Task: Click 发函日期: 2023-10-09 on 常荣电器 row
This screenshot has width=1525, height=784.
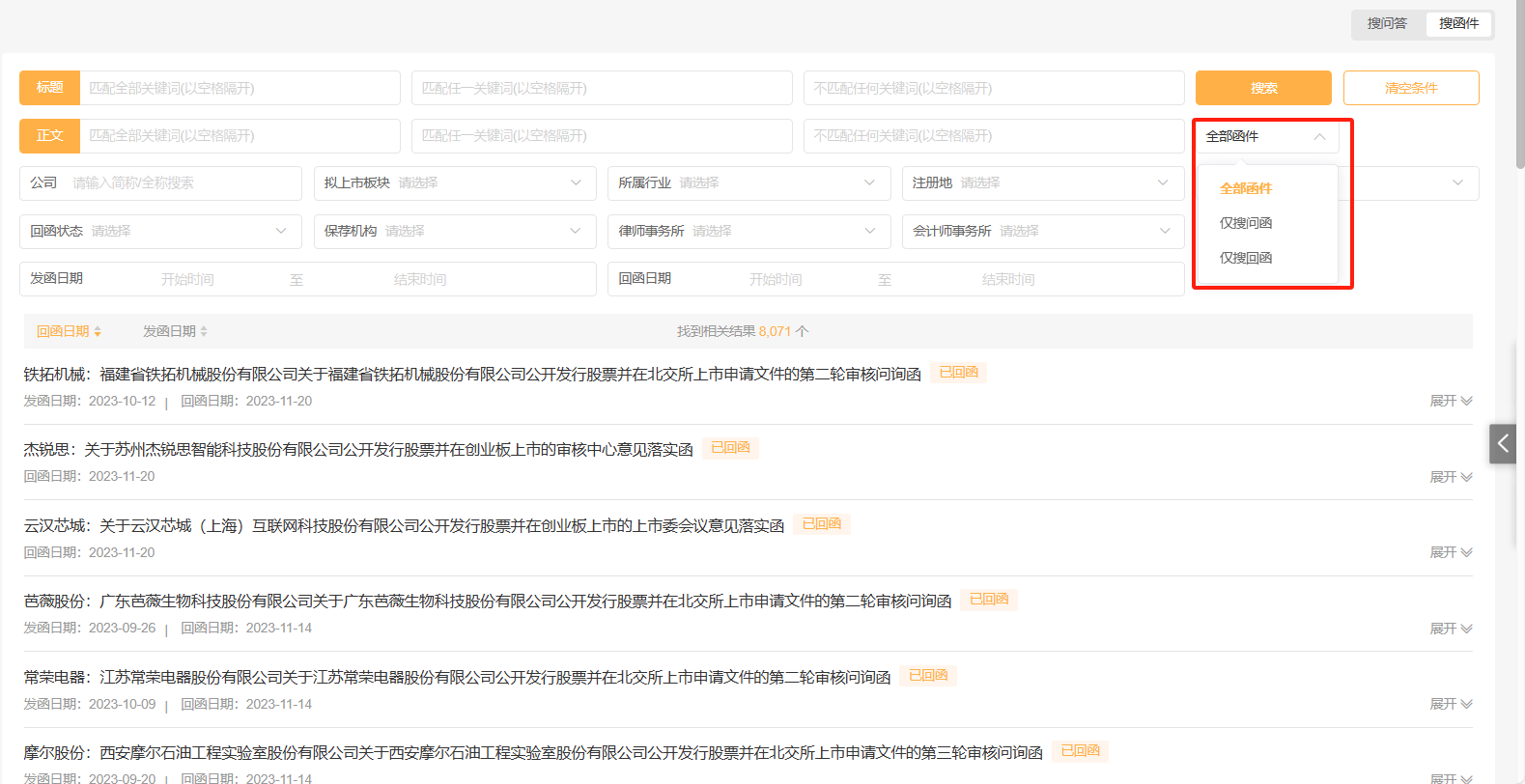Action: coord(89,704)
